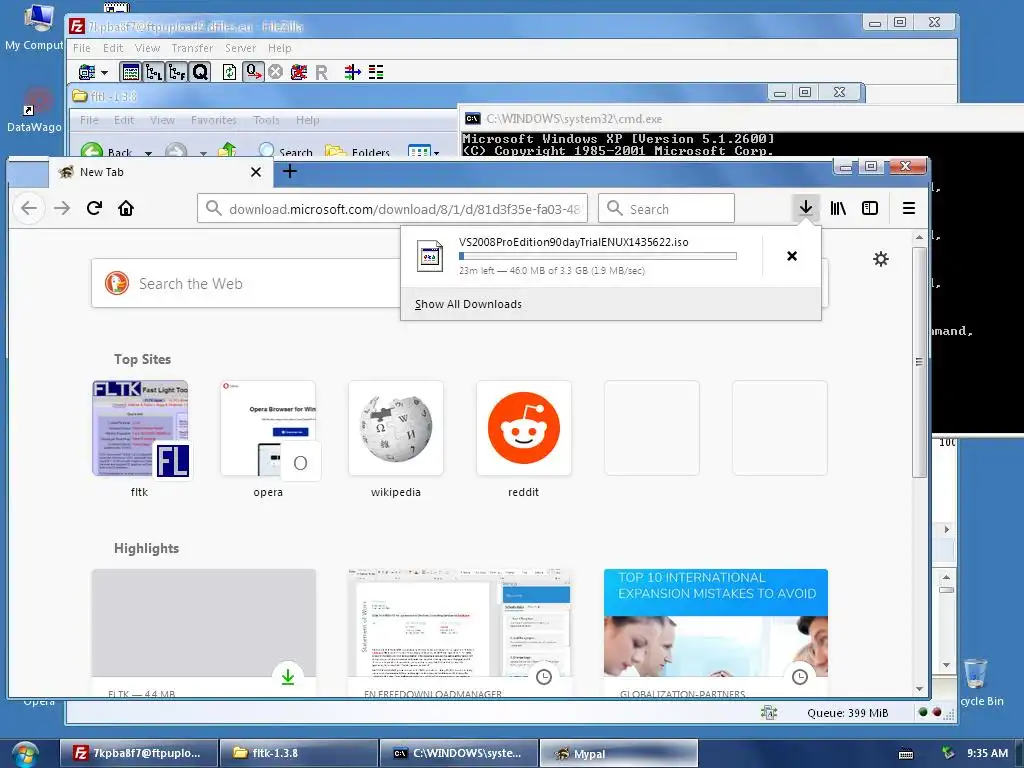
Task: Cancel the VS2008 ISO download
Action: pos(792,256)
